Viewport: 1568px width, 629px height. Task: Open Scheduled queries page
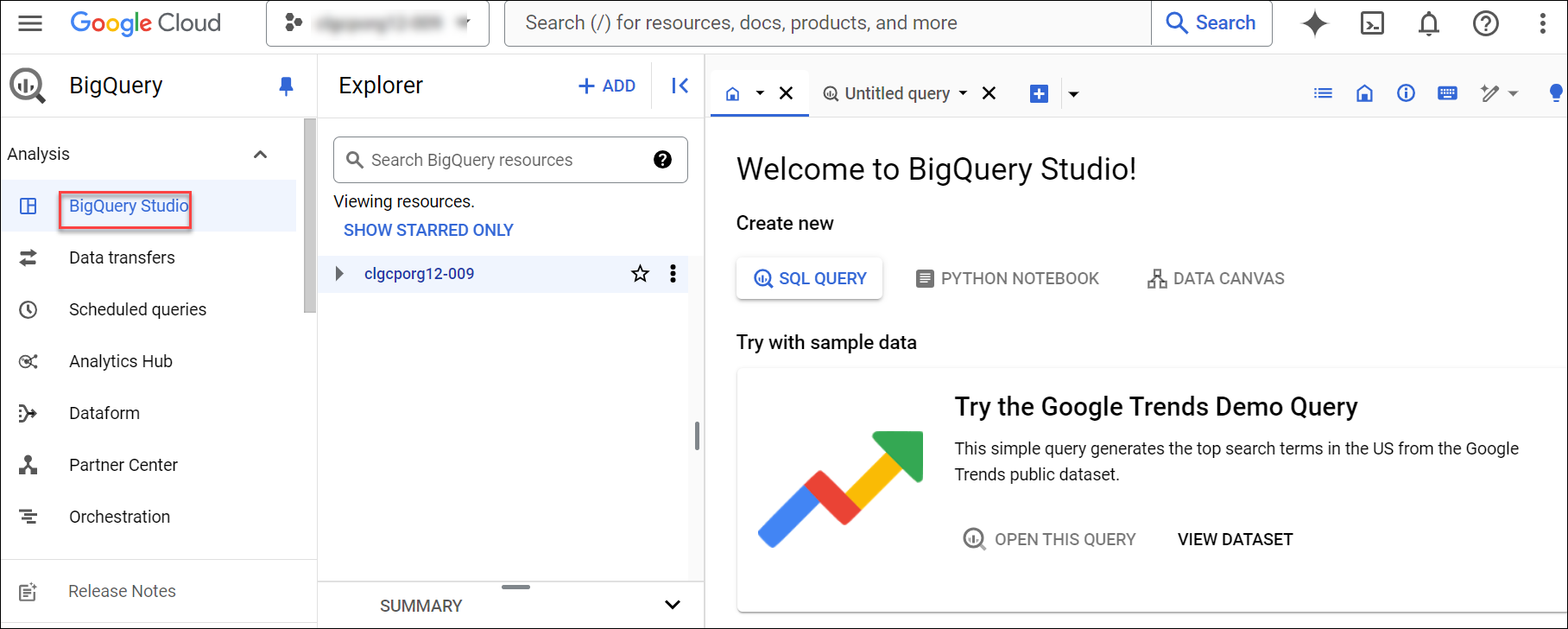137,309
